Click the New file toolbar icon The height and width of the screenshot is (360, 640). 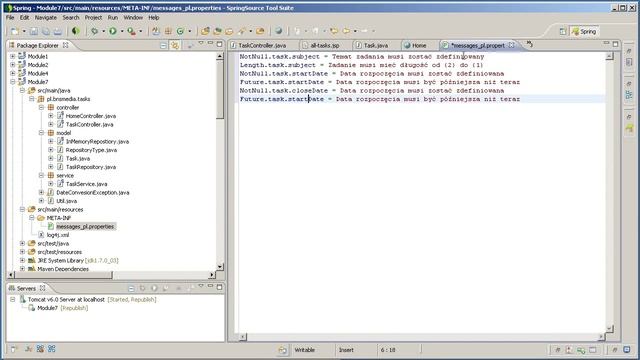14,31
